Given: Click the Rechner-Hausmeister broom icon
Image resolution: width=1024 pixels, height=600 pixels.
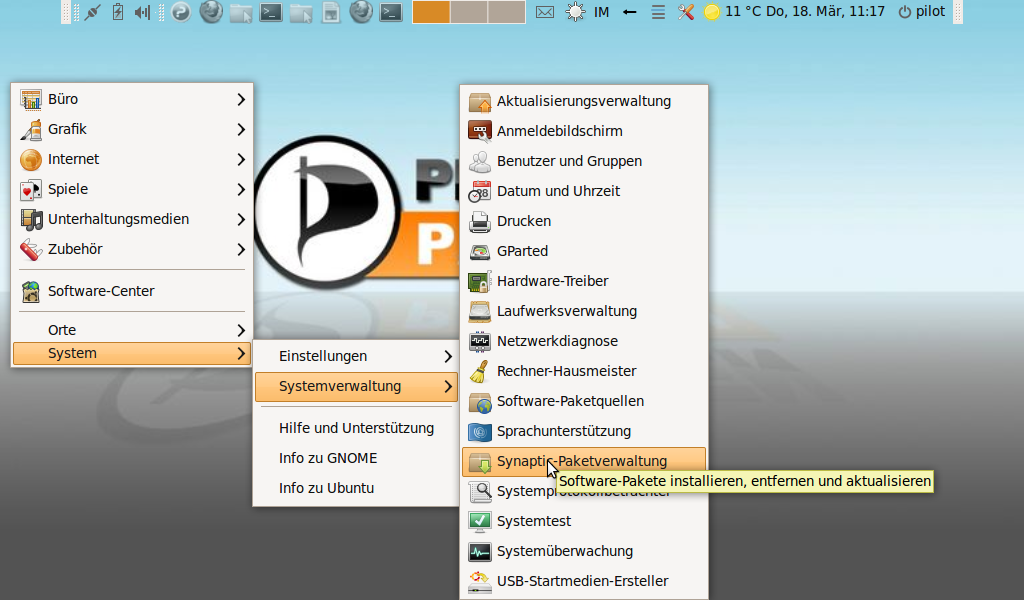Looking at the screenshot, I should point(480,371).
